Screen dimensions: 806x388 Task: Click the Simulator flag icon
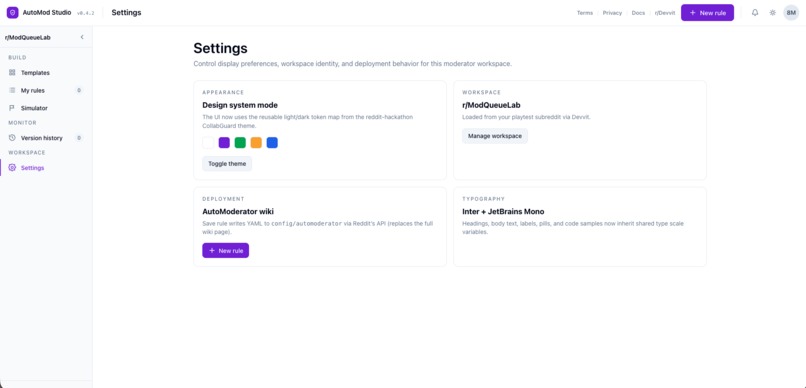coord(12,108)
